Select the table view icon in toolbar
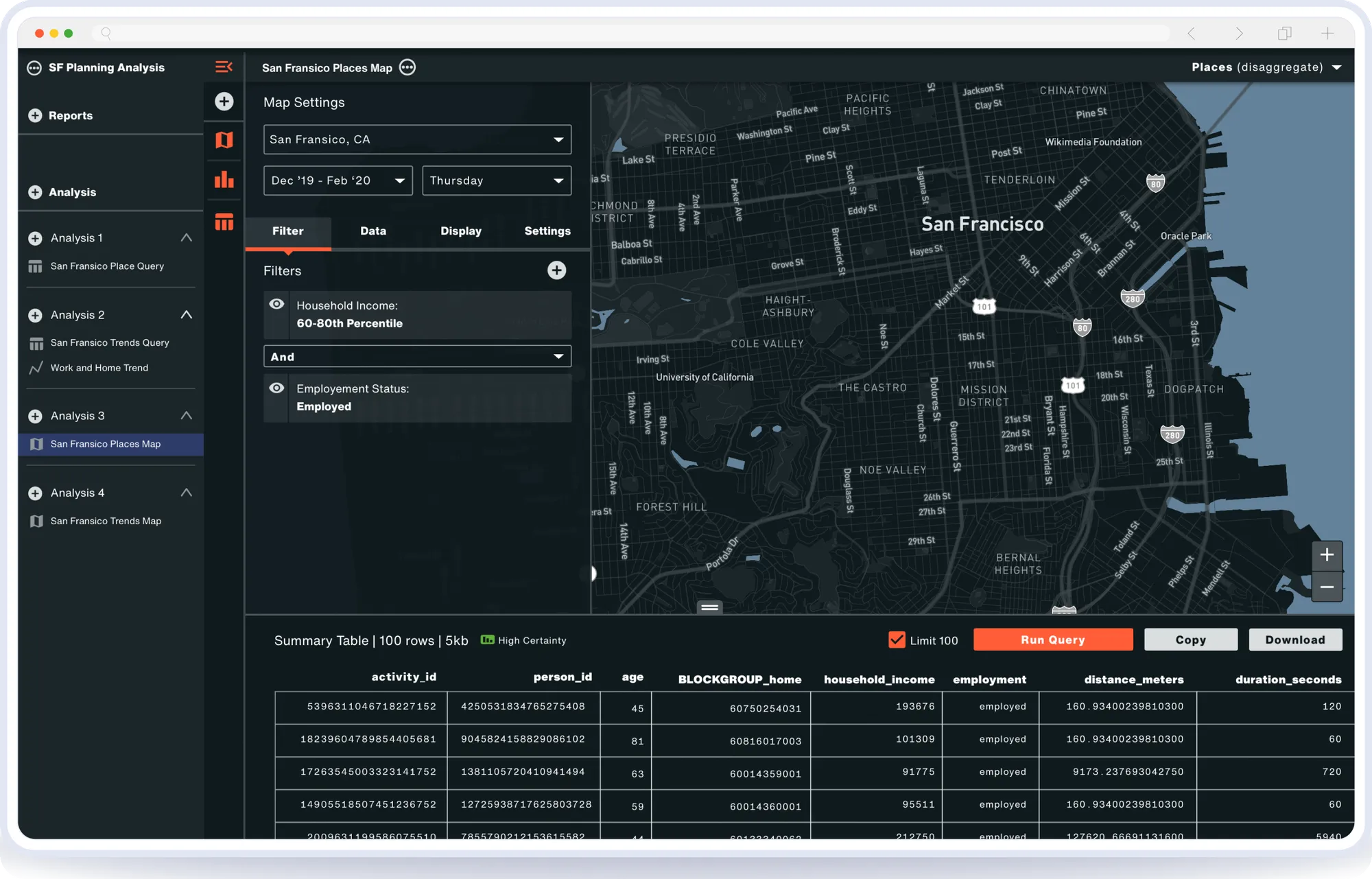This screenshot has width=1372, height=879. click(224, 222)
